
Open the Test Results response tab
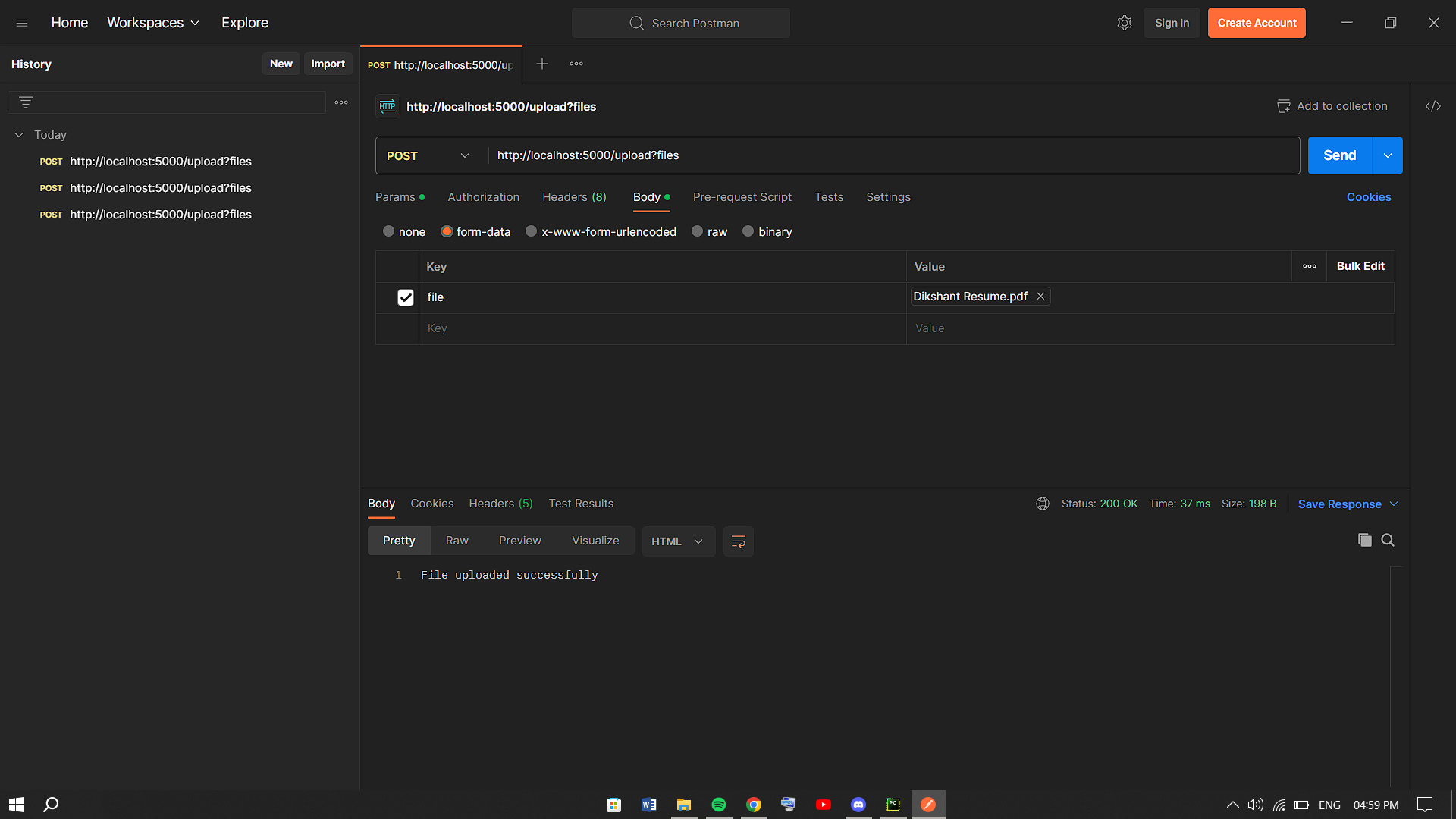(x=581, y=504)
